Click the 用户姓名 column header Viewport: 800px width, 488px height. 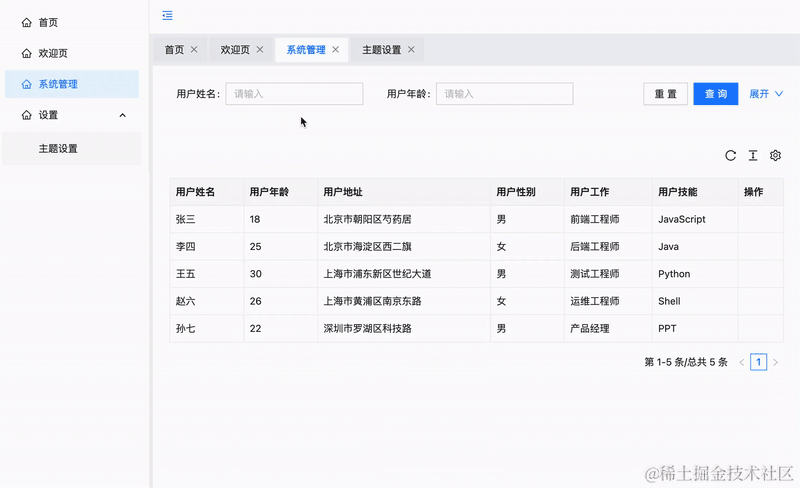coord(207,192)
